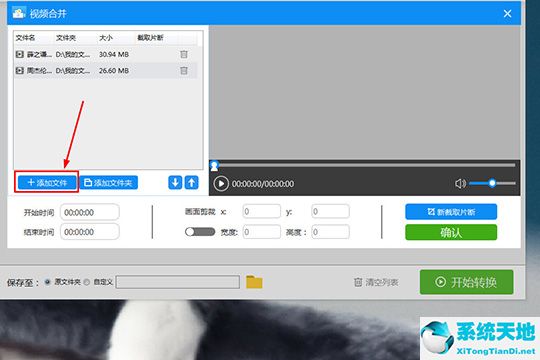Focus the 高度 input field
This screenshot has width=540, height=360.
tap(330, 232)
